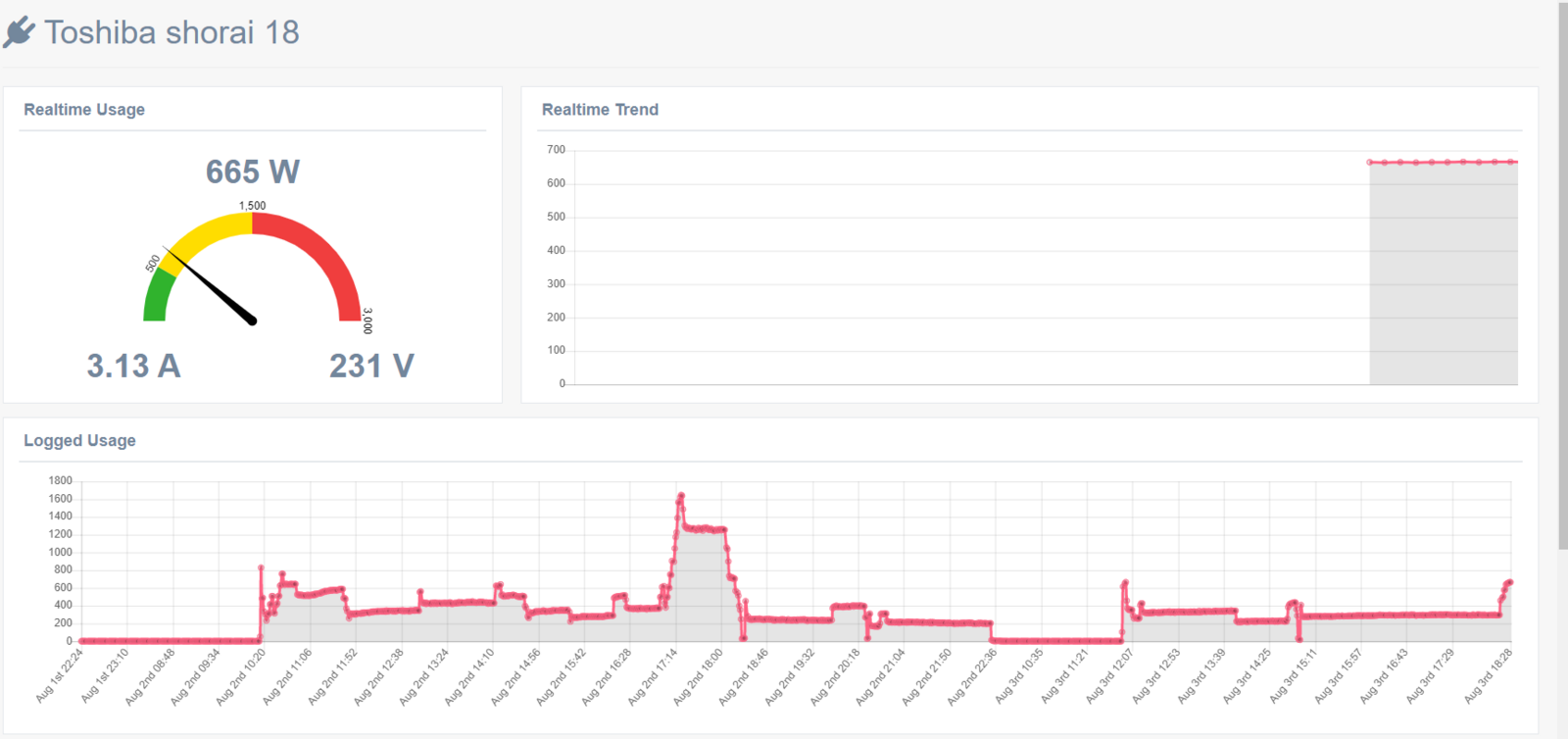Click the Realtime Trend panel heading
Image resolution: width=1568 pixels, height=739 pixels.
point(600,110)
